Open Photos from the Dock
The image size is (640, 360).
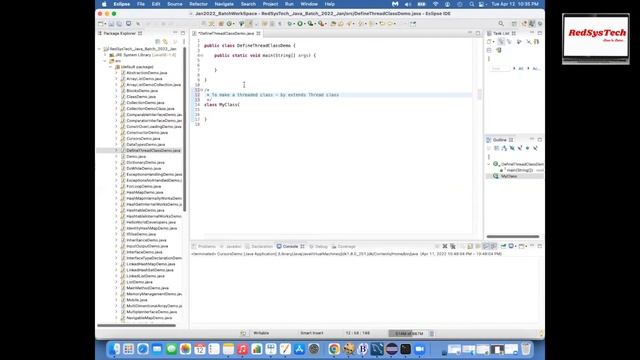click(185, 349)
